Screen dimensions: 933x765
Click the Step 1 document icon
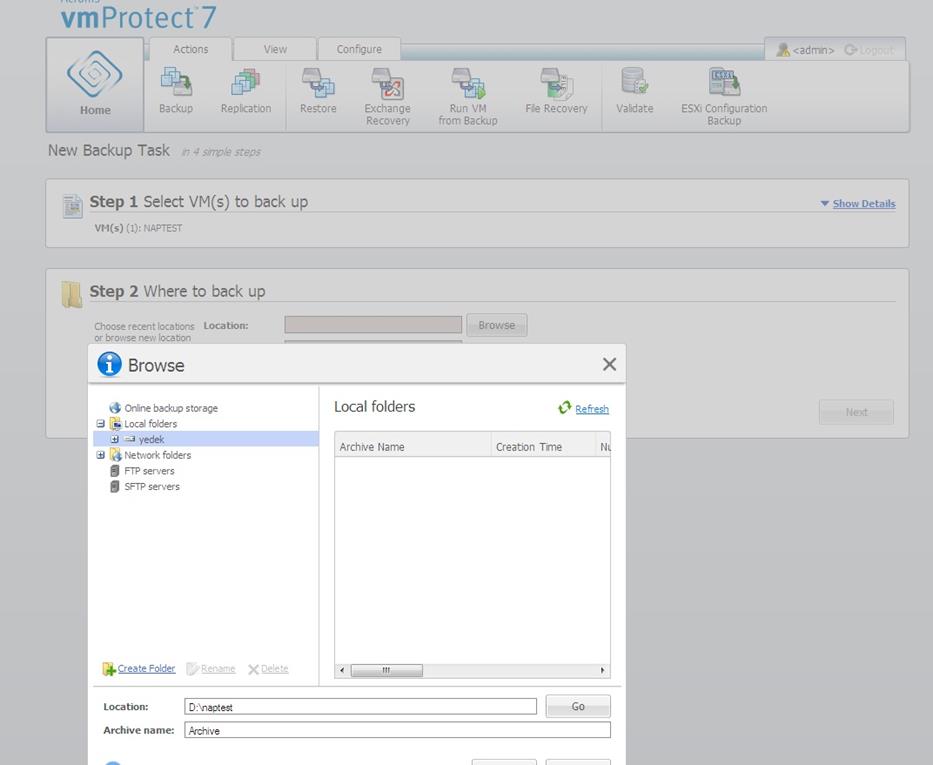pyautogui.click(x=73, y=206)
